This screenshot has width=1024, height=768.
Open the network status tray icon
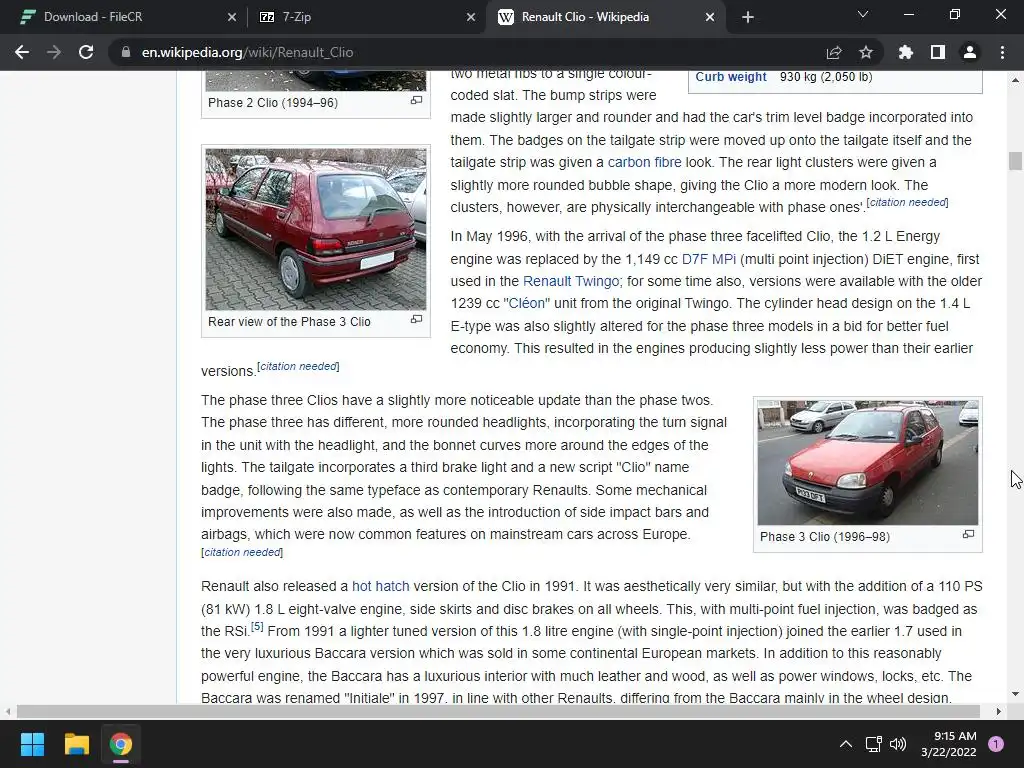(873, 744)
